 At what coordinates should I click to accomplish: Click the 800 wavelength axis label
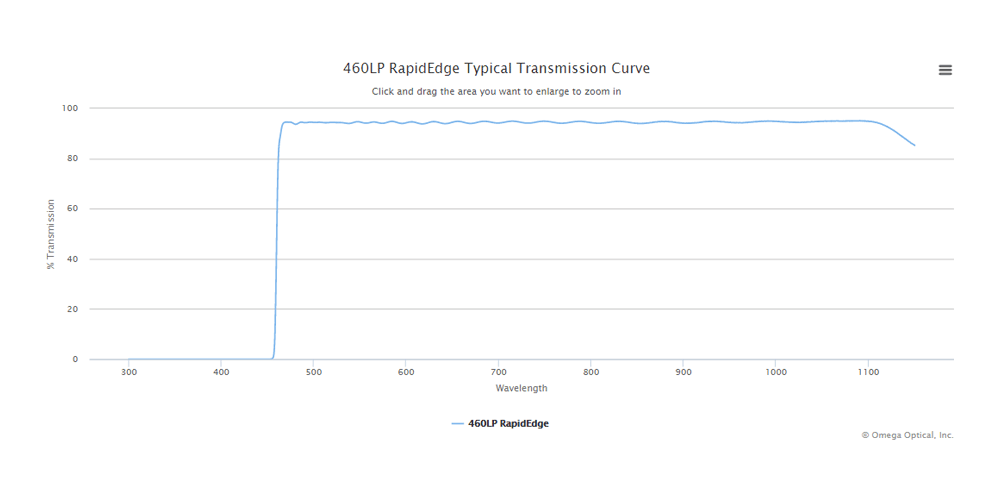pyautogui.click(x=591, y=371)
